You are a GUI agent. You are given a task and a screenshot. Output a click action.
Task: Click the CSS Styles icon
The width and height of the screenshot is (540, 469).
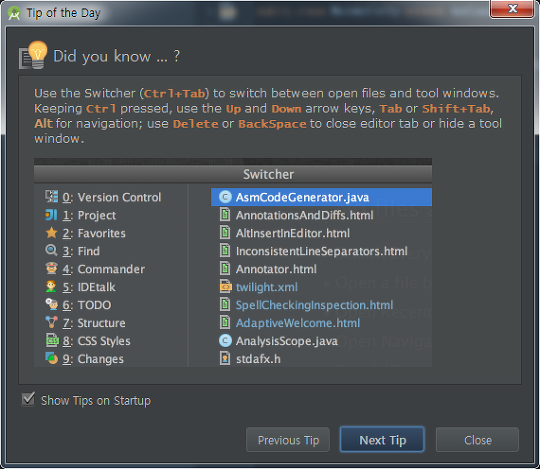click(52, 340)
